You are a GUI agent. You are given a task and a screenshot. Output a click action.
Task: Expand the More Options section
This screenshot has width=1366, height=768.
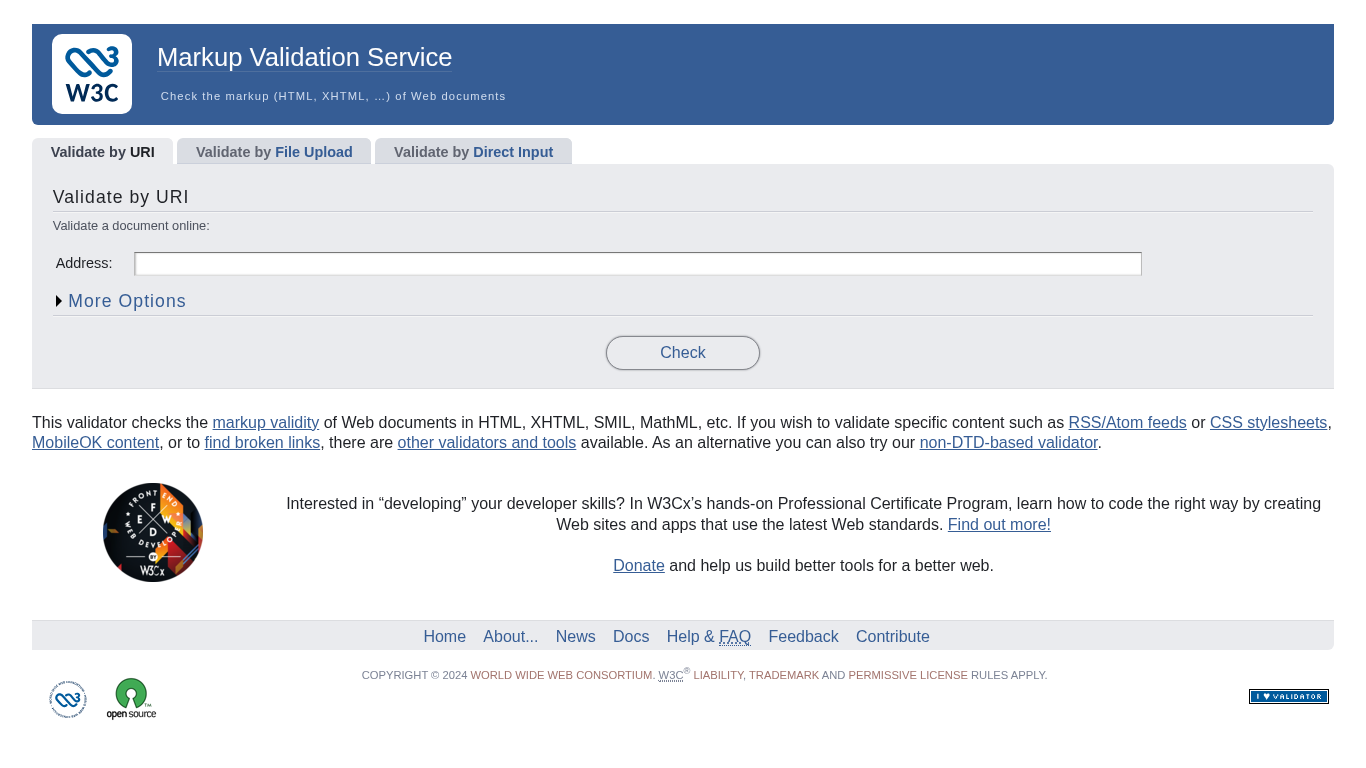pyautogui.click(x=126, y=301)
